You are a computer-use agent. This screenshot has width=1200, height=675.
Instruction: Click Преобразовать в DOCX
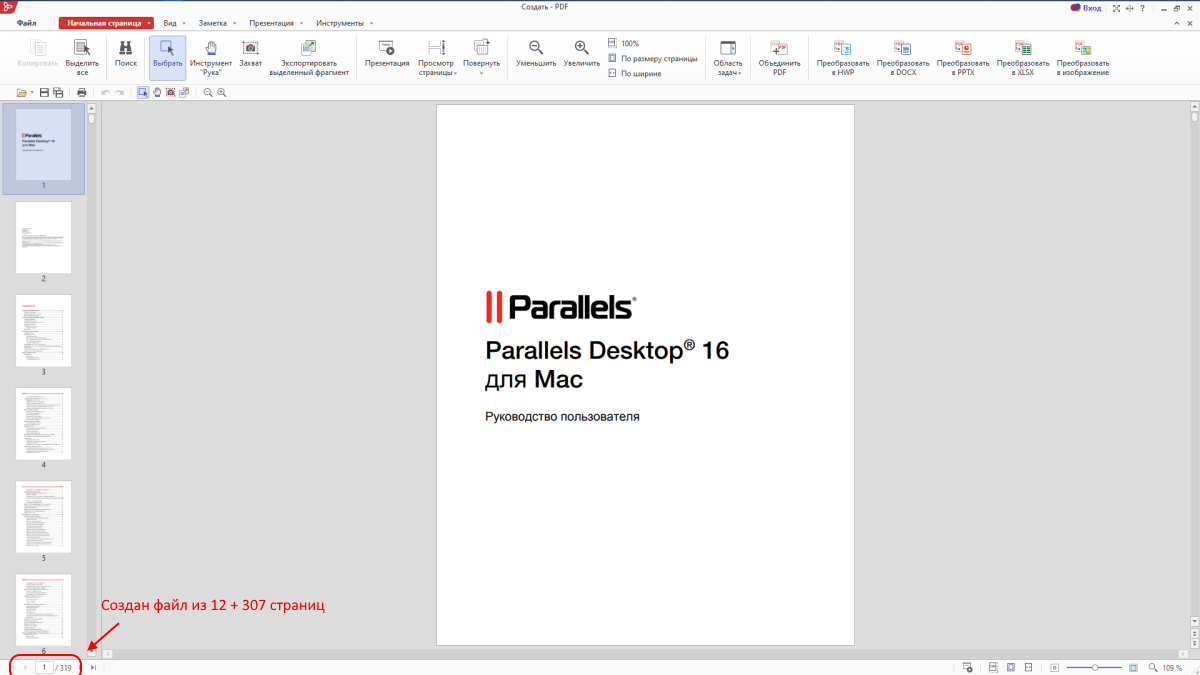point(903,57)
